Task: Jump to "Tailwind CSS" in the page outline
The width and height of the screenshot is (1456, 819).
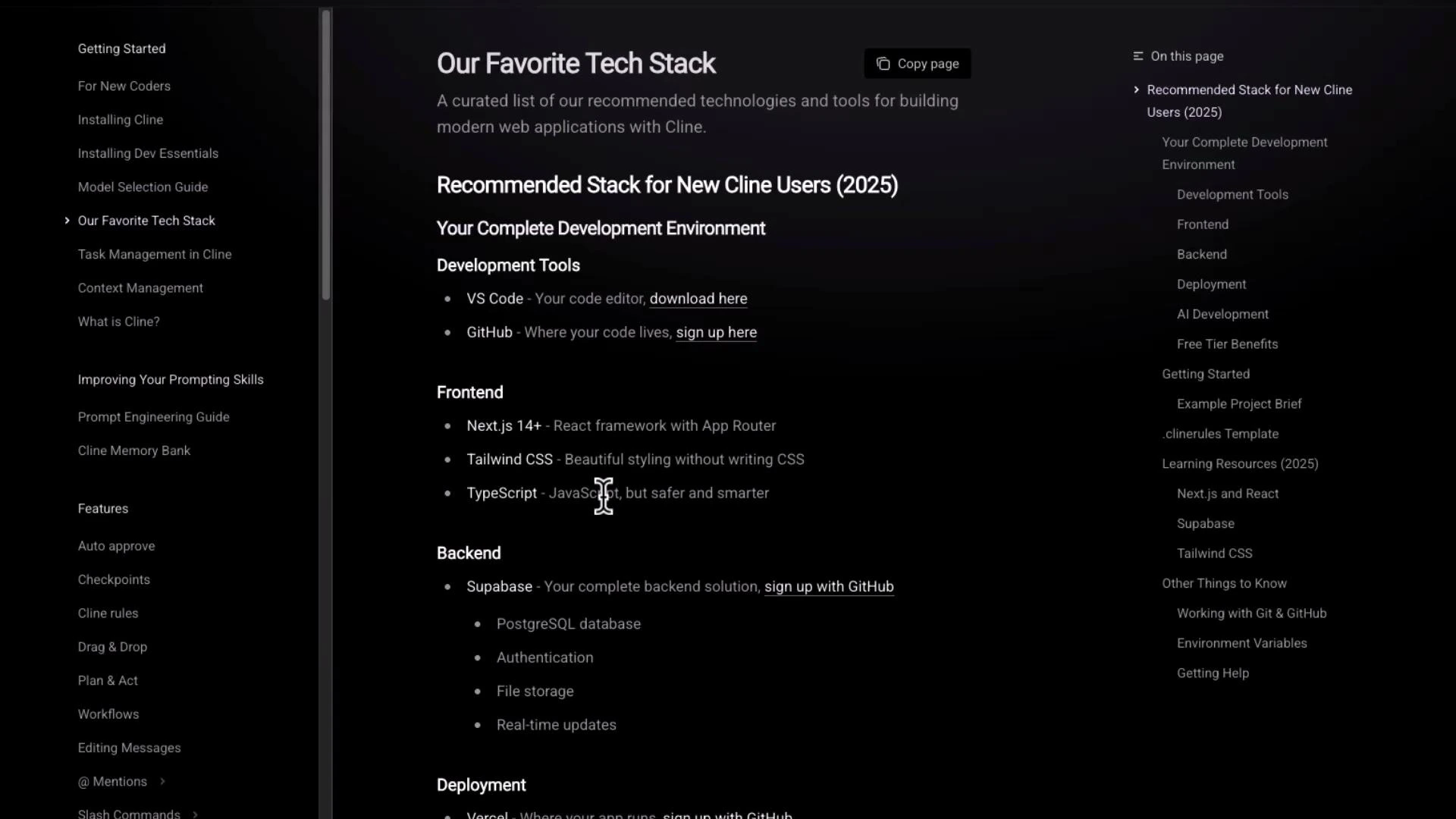Action: click(x=1213, y=553)
